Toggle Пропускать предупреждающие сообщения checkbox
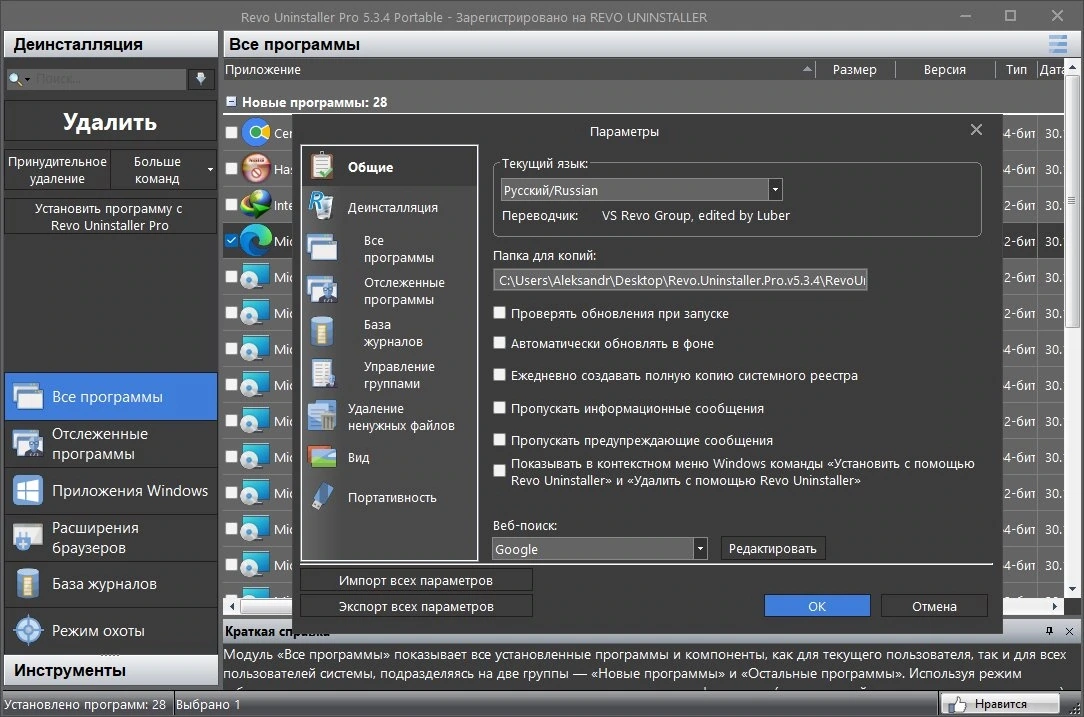Image resolution: width=1084 pixels, height=717 pixels. pos(499,440)
